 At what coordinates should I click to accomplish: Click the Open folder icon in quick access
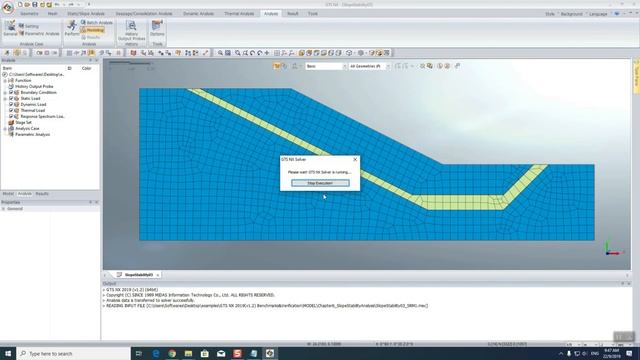point(27,4)
